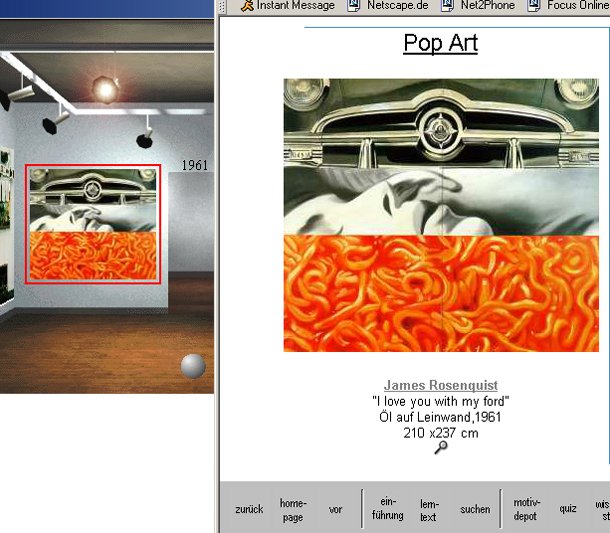Click the page icon beside Netscape.de
This screenshot has width=610, height=533.
[x=354, y=5]
